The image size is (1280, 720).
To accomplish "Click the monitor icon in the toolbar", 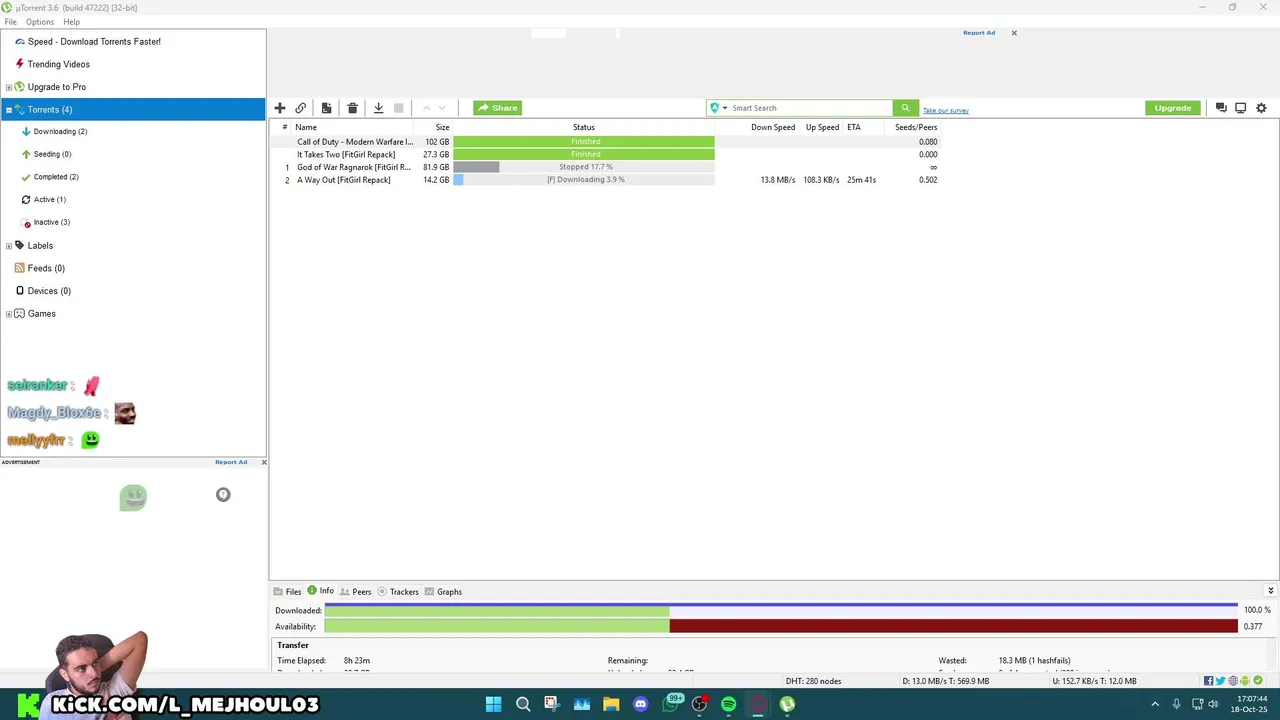I will click(x=1240, y=108).
